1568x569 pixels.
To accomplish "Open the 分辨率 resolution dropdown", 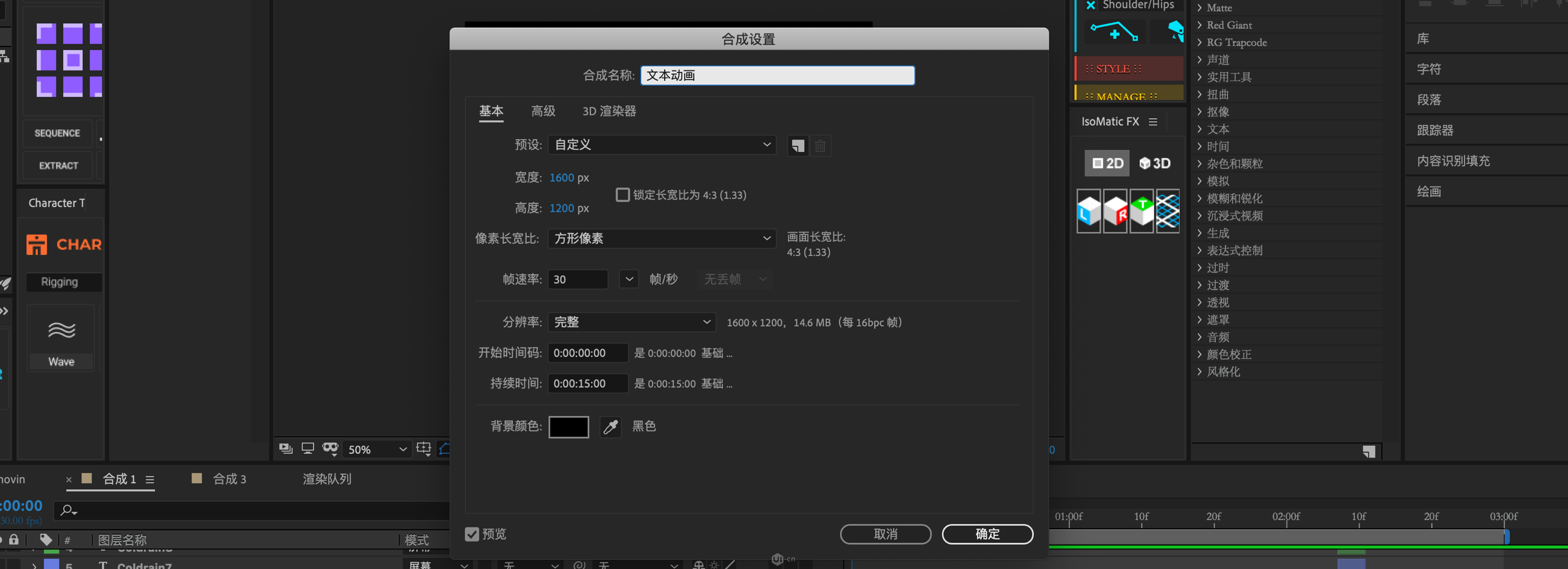I will tap(631, 322).
